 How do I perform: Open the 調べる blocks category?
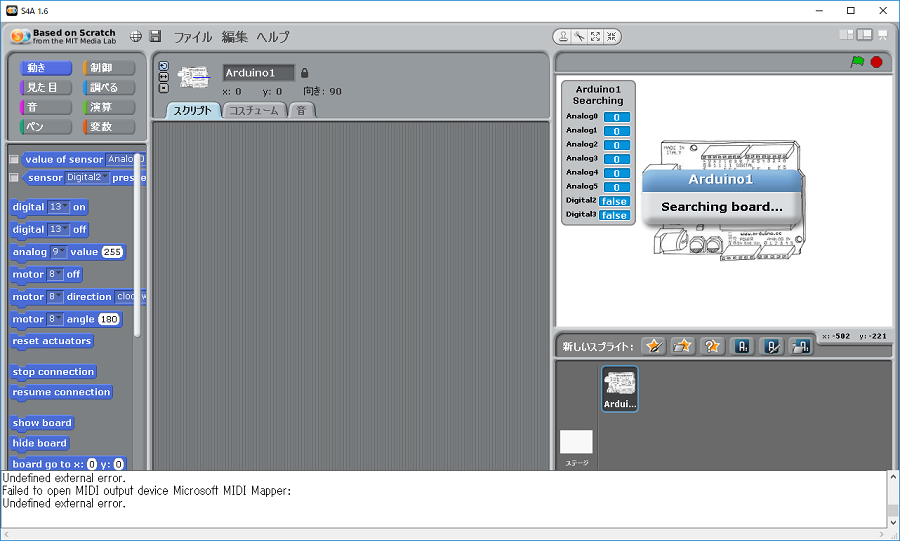tap(109, 87)
